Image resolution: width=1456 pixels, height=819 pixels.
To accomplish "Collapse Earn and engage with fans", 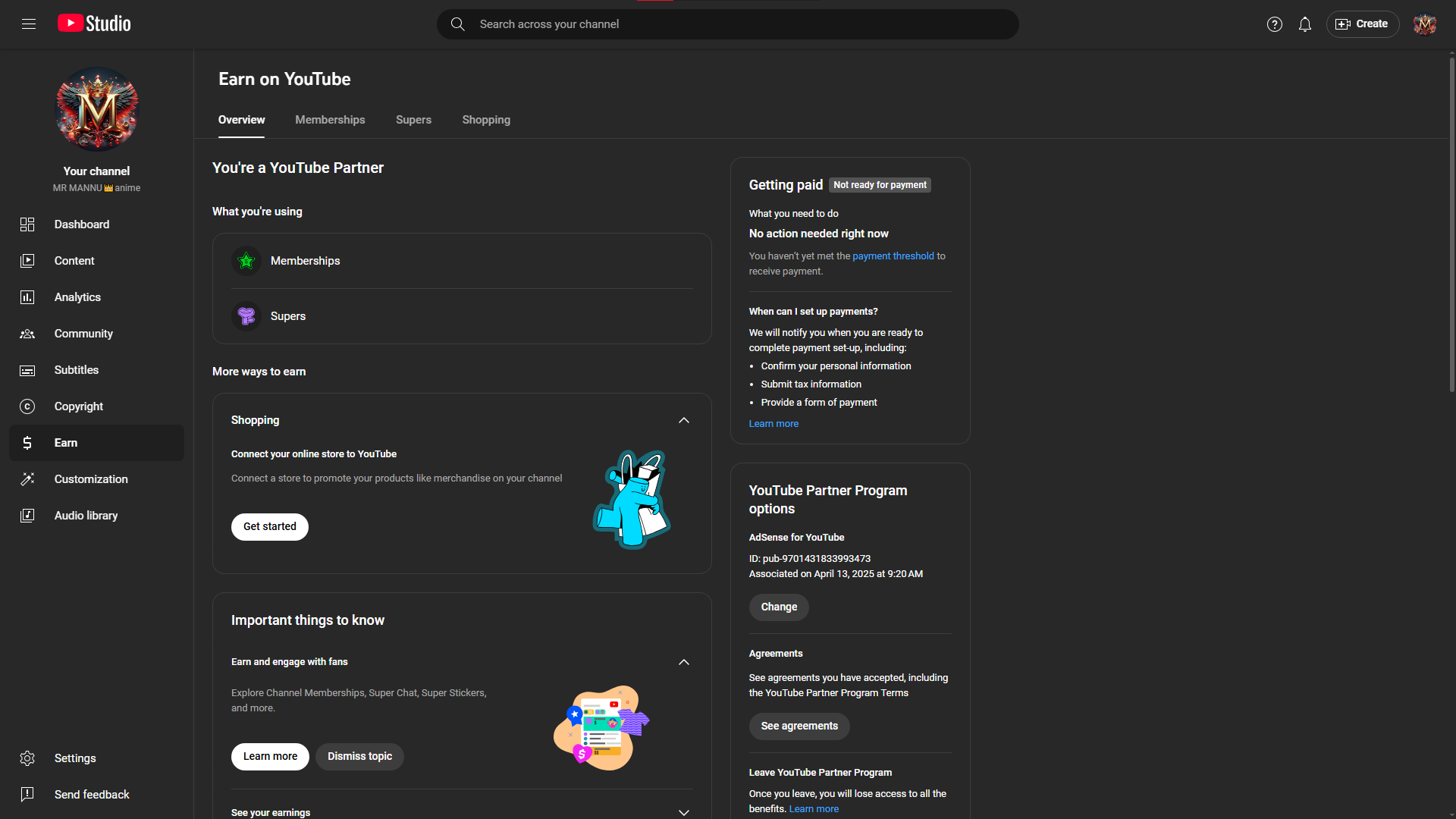I will (684, 662).
